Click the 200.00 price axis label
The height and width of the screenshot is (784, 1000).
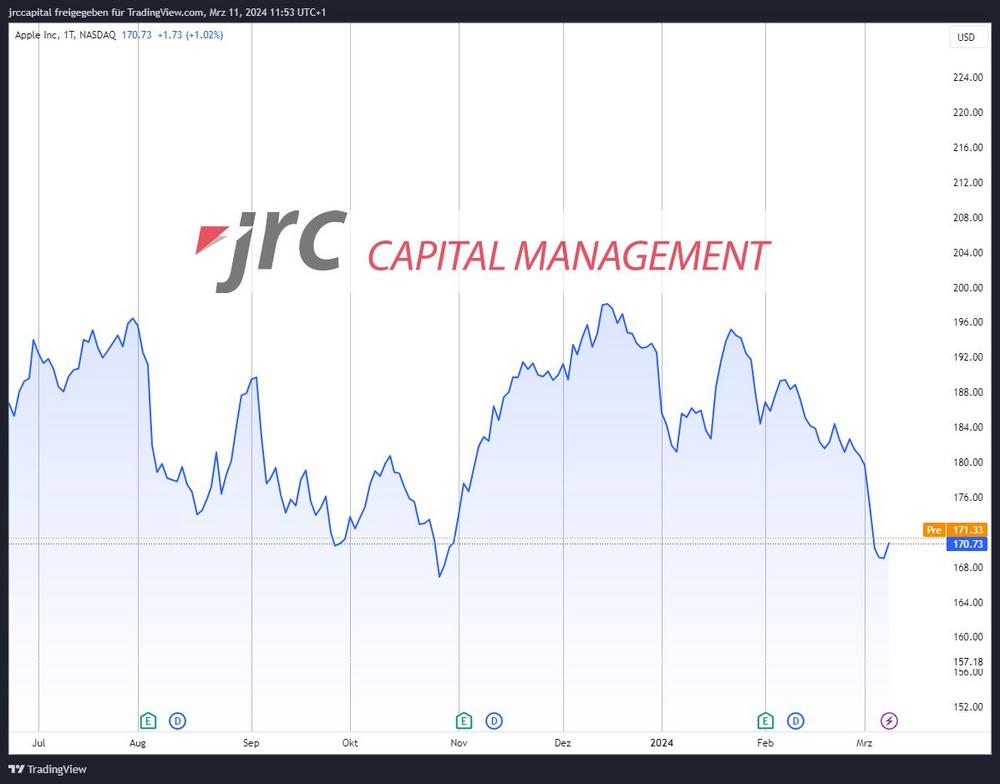pos(967,288)
